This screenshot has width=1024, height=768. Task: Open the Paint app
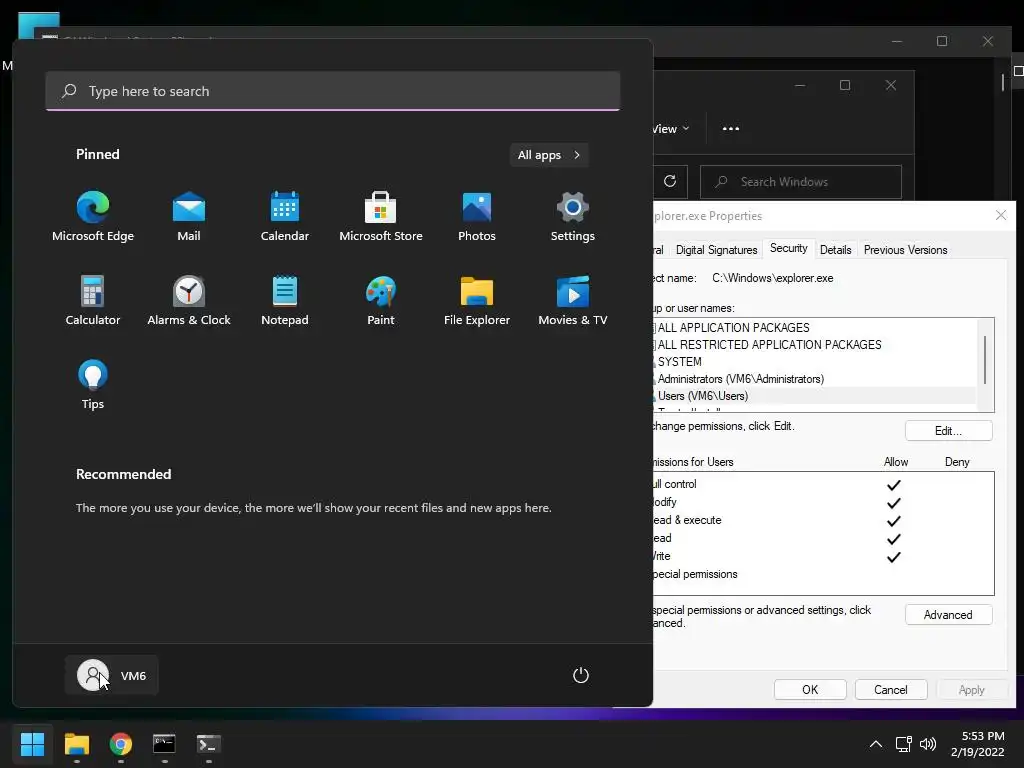point(381,301)
